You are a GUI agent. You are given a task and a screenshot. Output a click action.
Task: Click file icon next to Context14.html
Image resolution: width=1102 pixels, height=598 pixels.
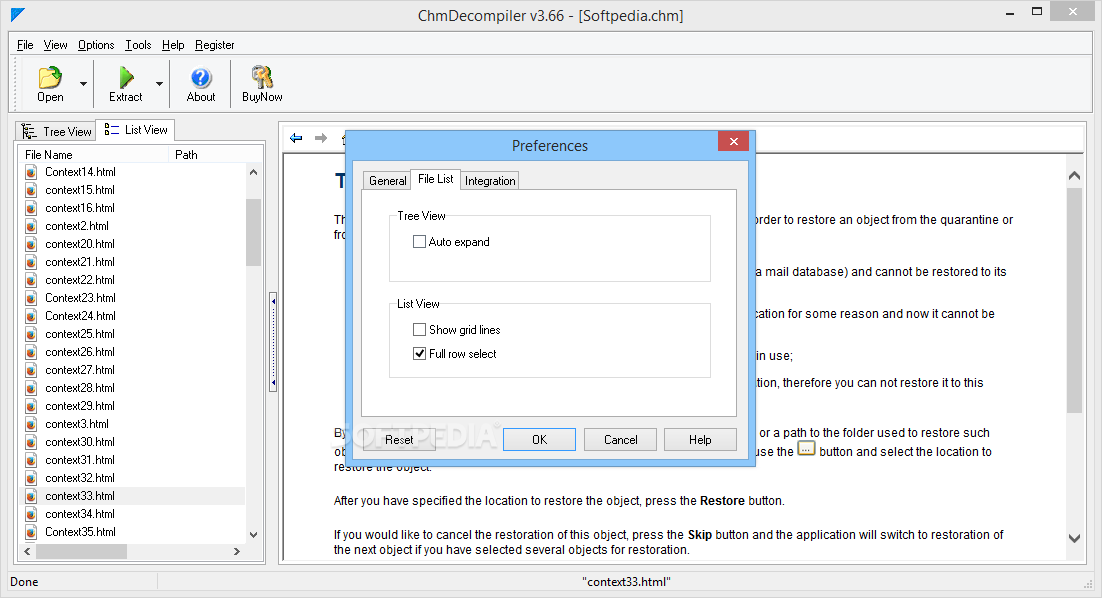click(31, 172)
